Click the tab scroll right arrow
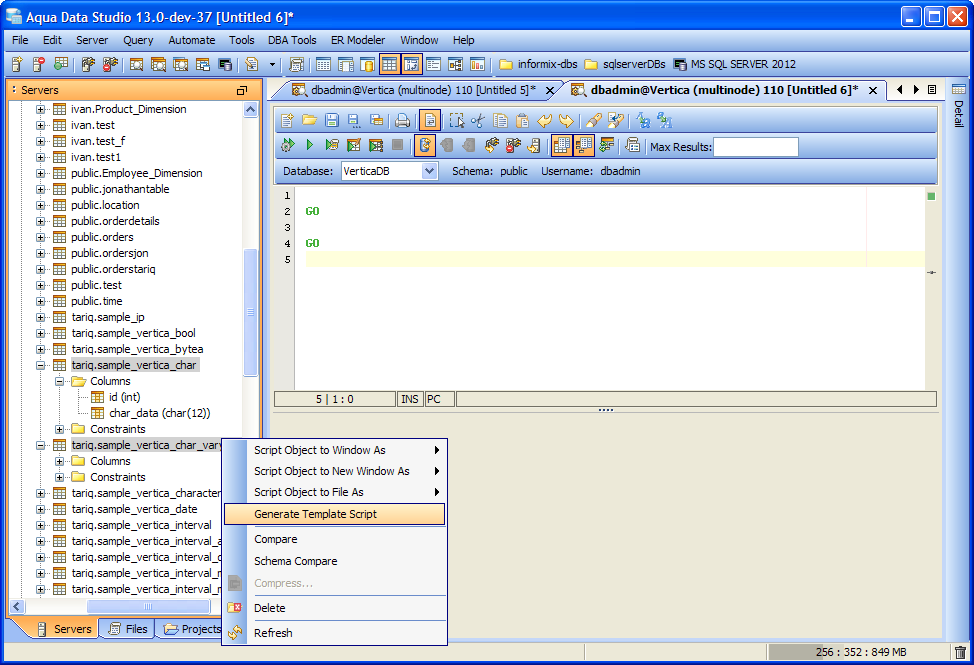The width and height of the screenshot is (974, 665). (x=916, y=90)
